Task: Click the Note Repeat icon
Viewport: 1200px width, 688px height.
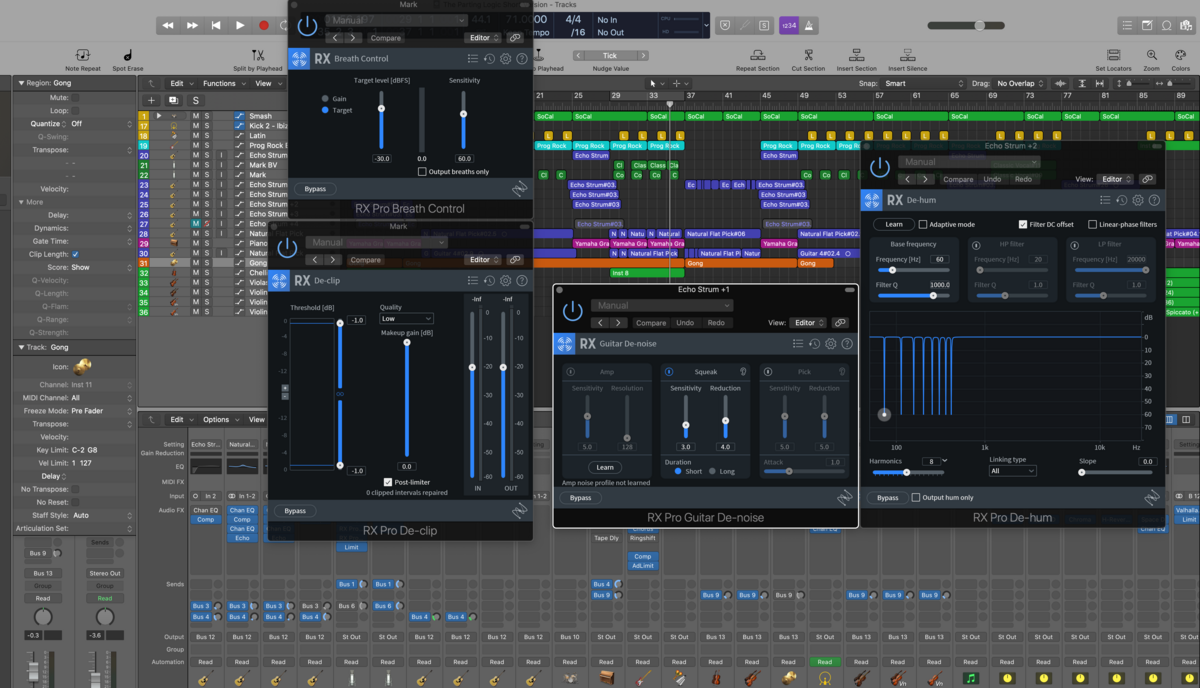Action: coord(83,55)
